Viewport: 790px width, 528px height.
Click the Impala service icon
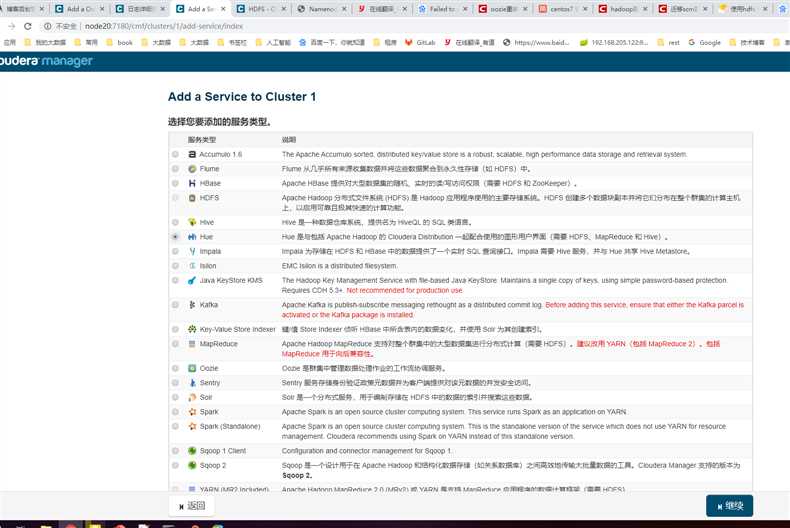(192, 251)
